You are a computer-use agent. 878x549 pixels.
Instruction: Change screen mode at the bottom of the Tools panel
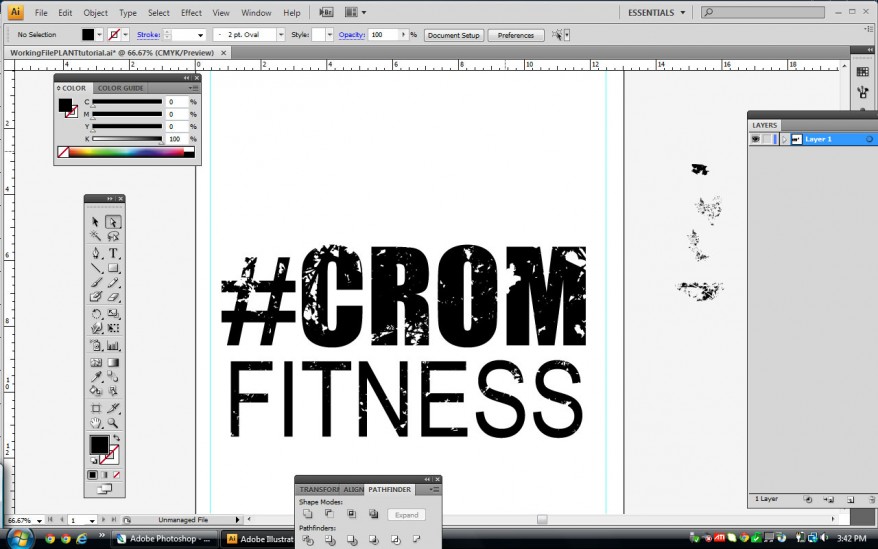point(104,489)
